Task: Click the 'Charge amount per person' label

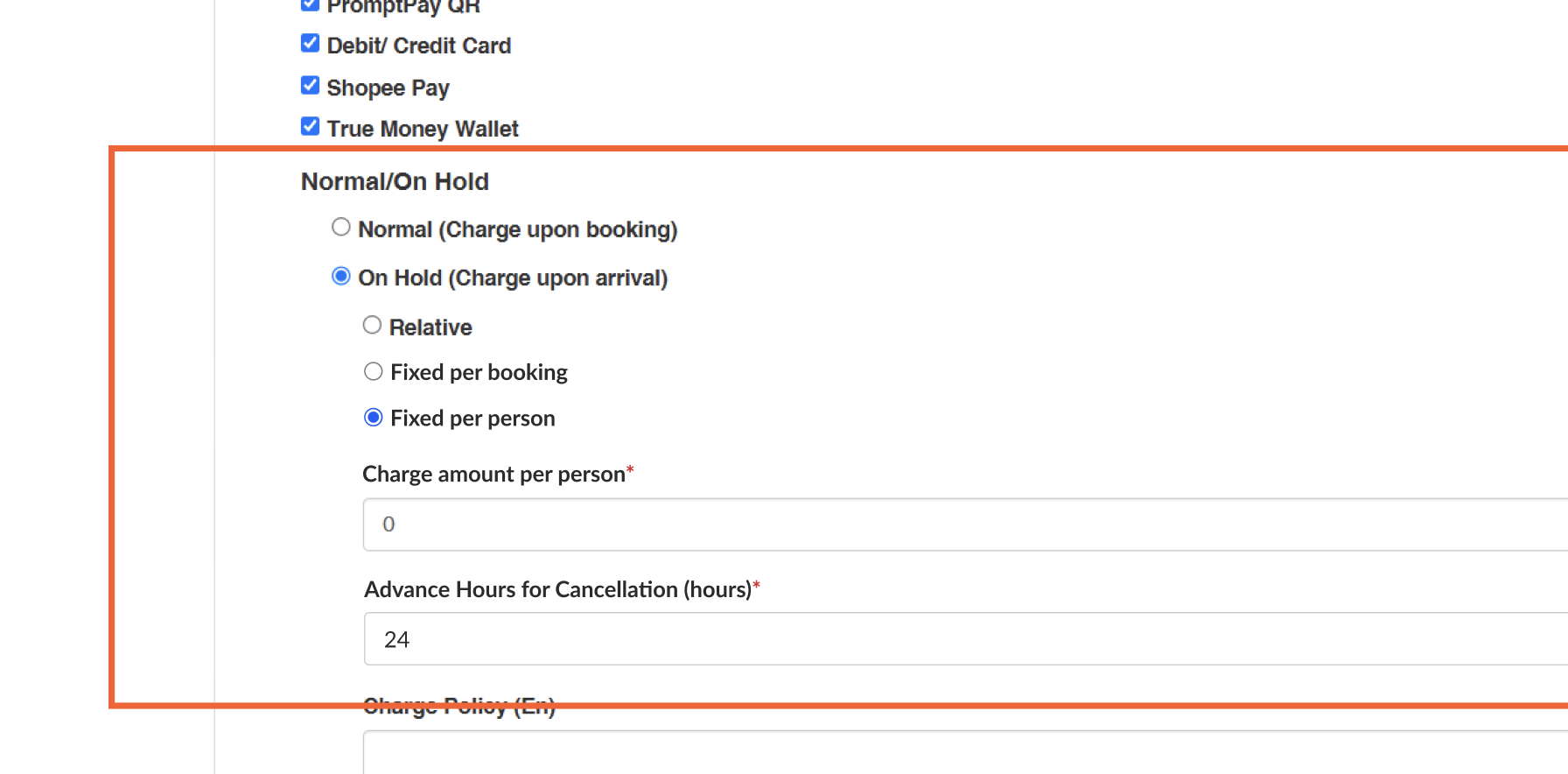Action: [x=493, y=475]
